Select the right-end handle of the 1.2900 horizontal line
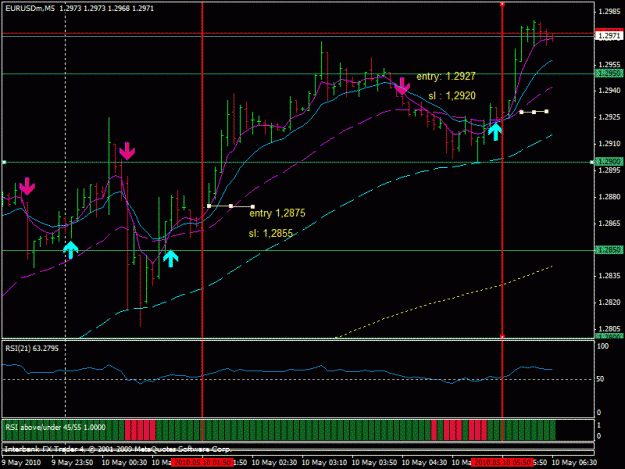This screenshot has width=625, height=469. [x=592, y=162]
